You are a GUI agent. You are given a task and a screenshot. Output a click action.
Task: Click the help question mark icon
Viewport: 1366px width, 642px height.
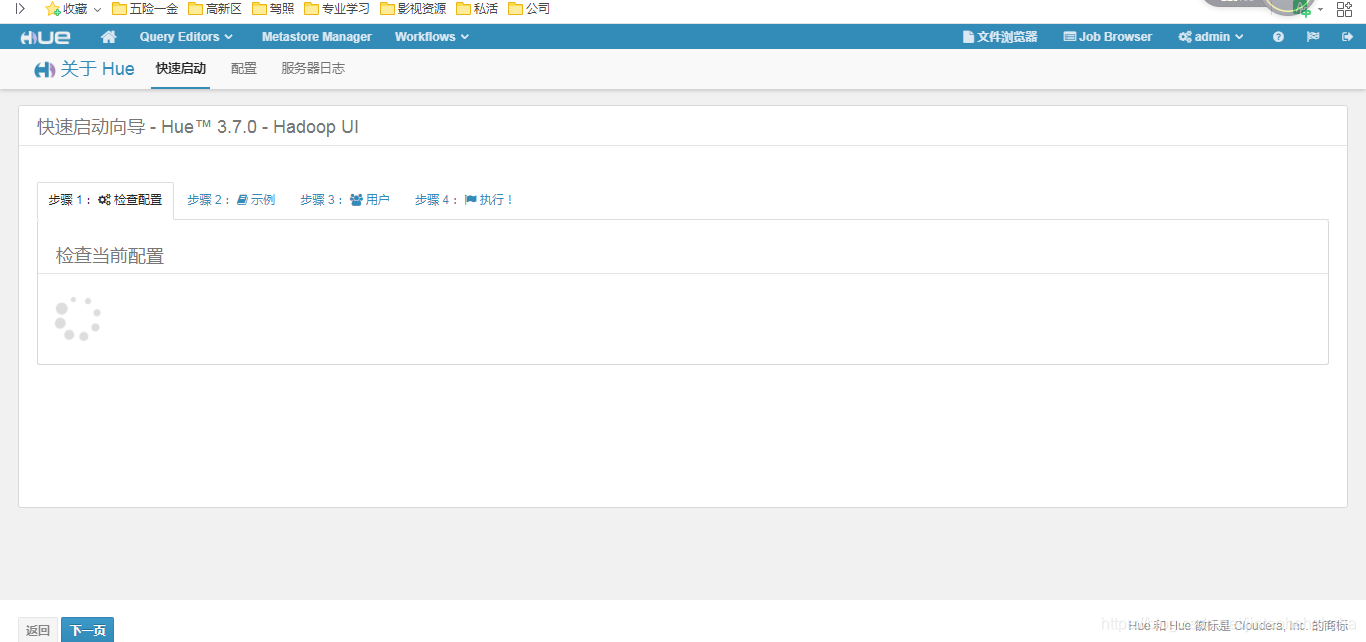click(1278, 37)
